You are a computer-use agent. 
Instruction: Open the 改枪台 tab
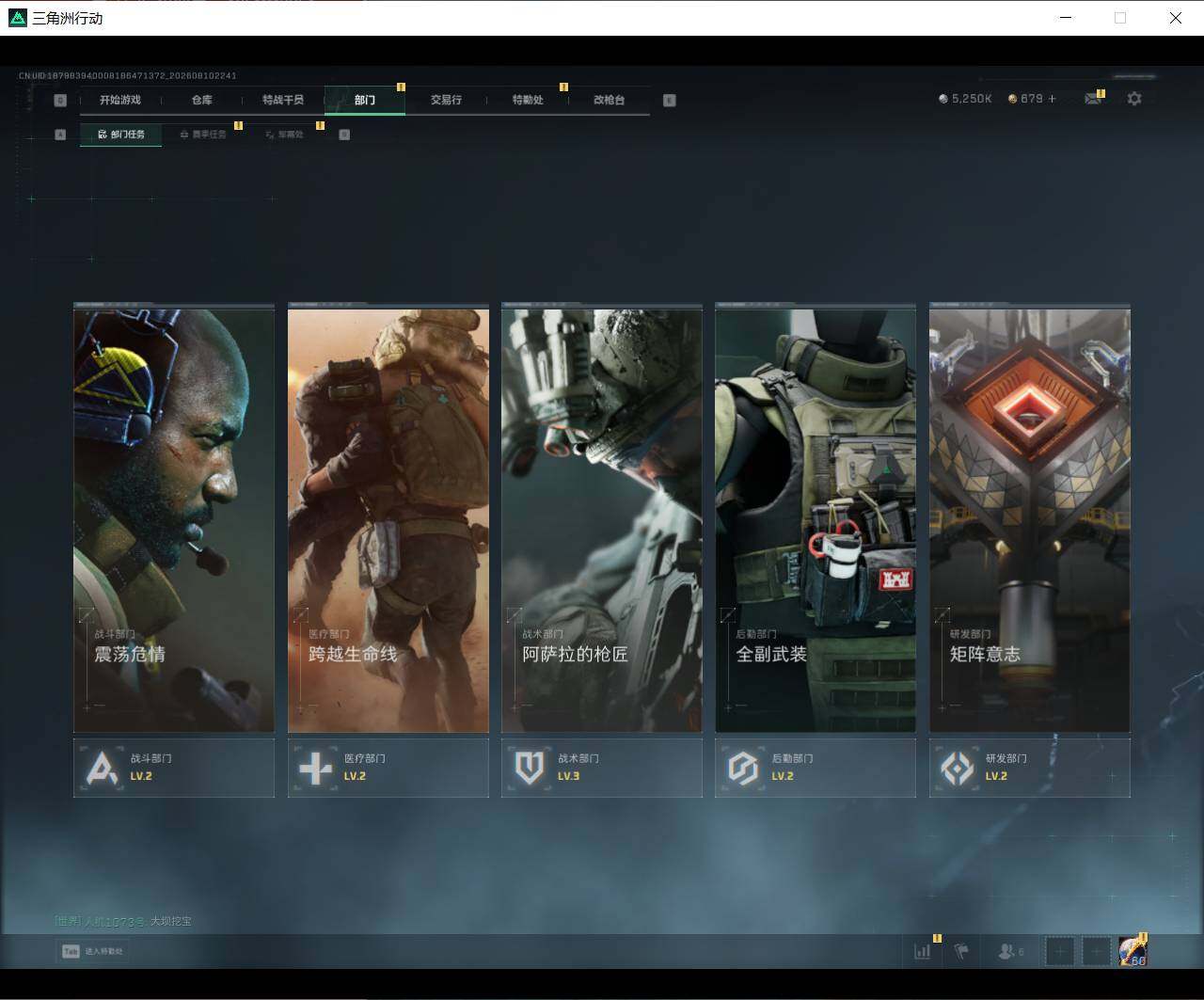click(x=610, y=100)
